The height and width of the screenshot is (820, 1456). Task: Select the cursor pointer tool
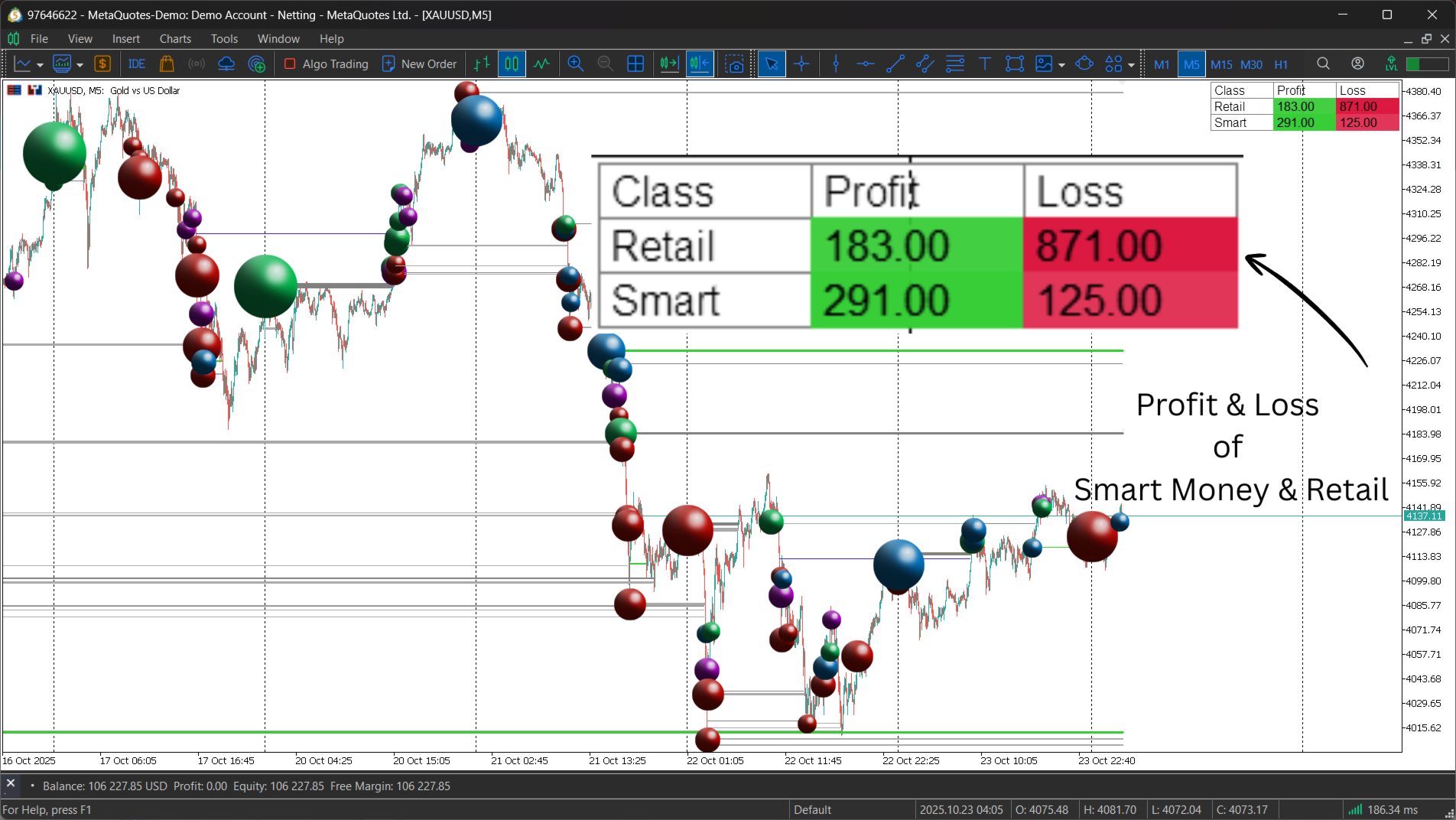(x=772, y=64)
